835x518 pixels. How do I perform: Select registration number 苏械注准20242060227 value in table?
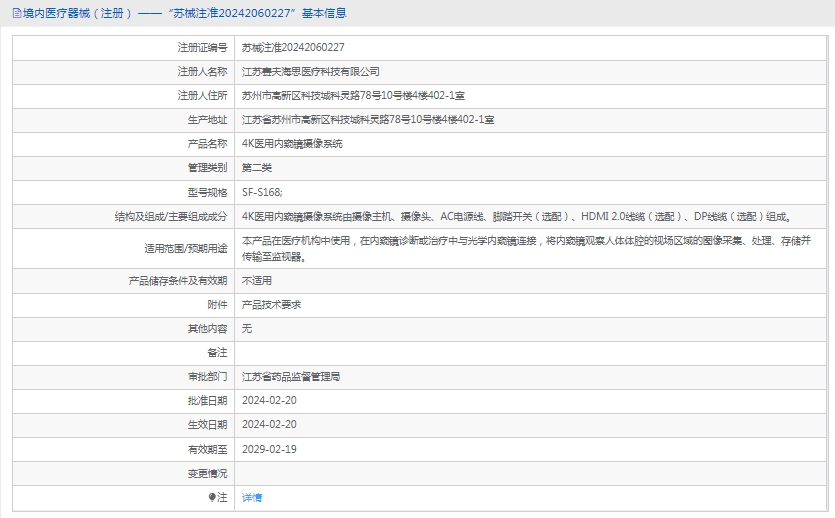point(293,47)
